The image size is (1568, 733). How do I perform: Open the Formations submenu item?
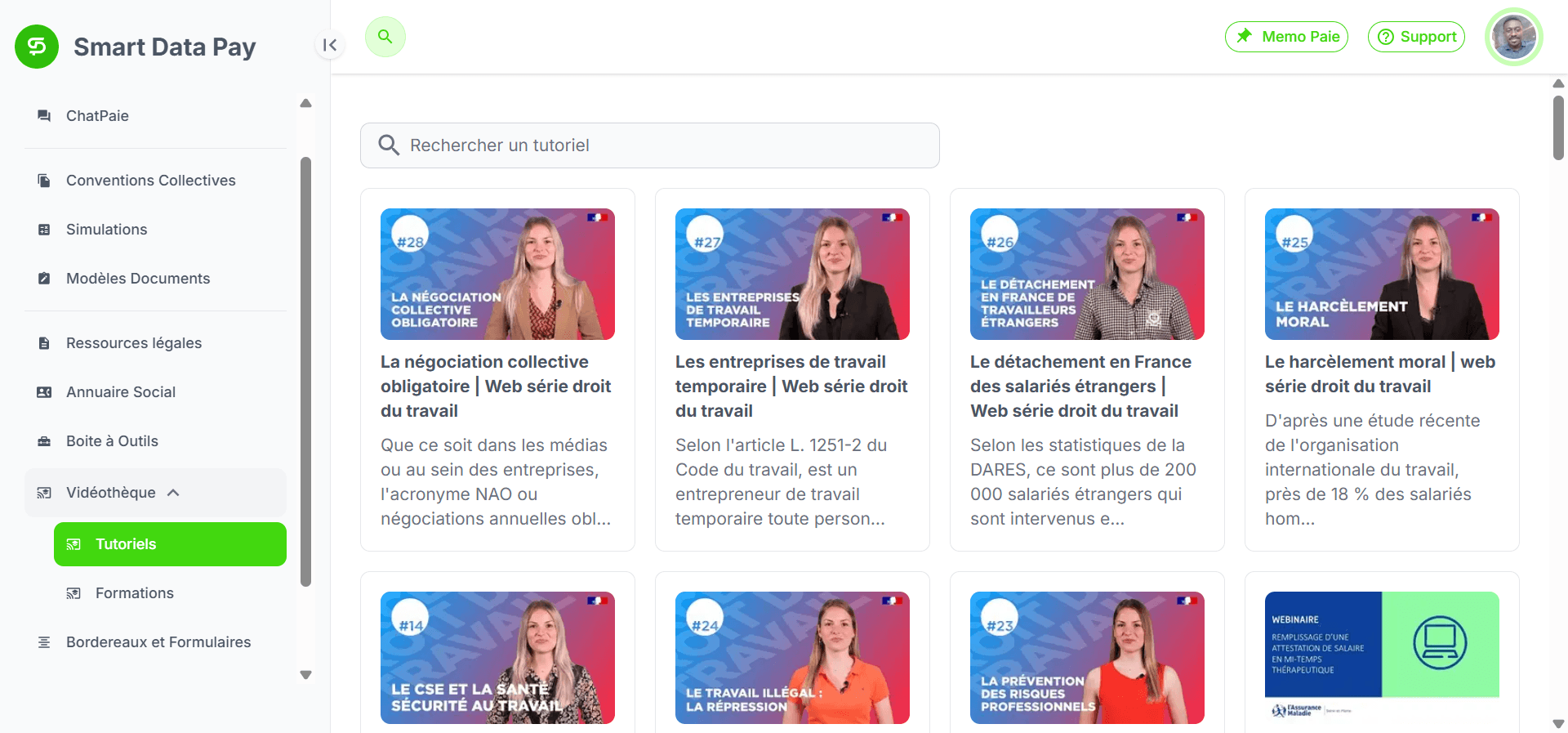(170, 593)
